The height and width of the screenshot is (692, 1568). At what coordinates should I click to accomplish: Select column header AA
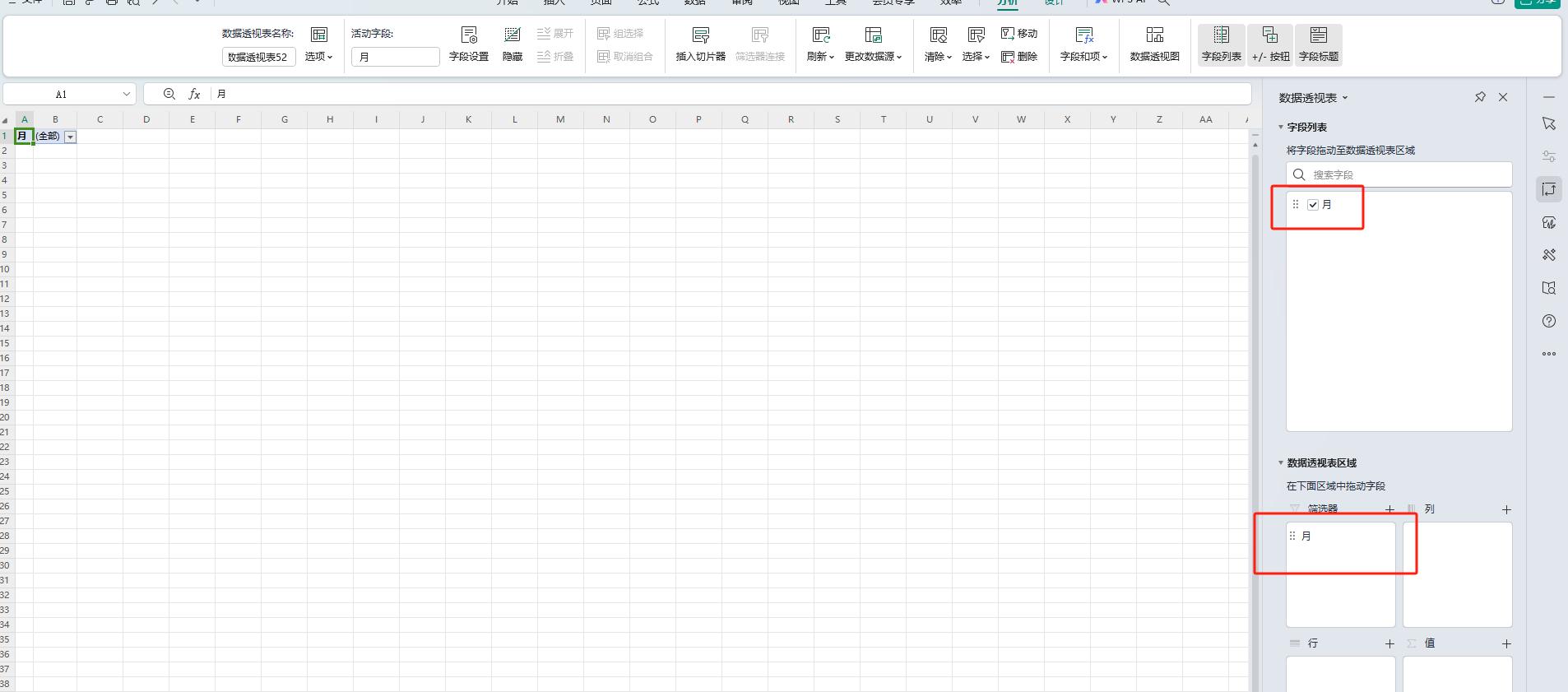click(1206, 119)
